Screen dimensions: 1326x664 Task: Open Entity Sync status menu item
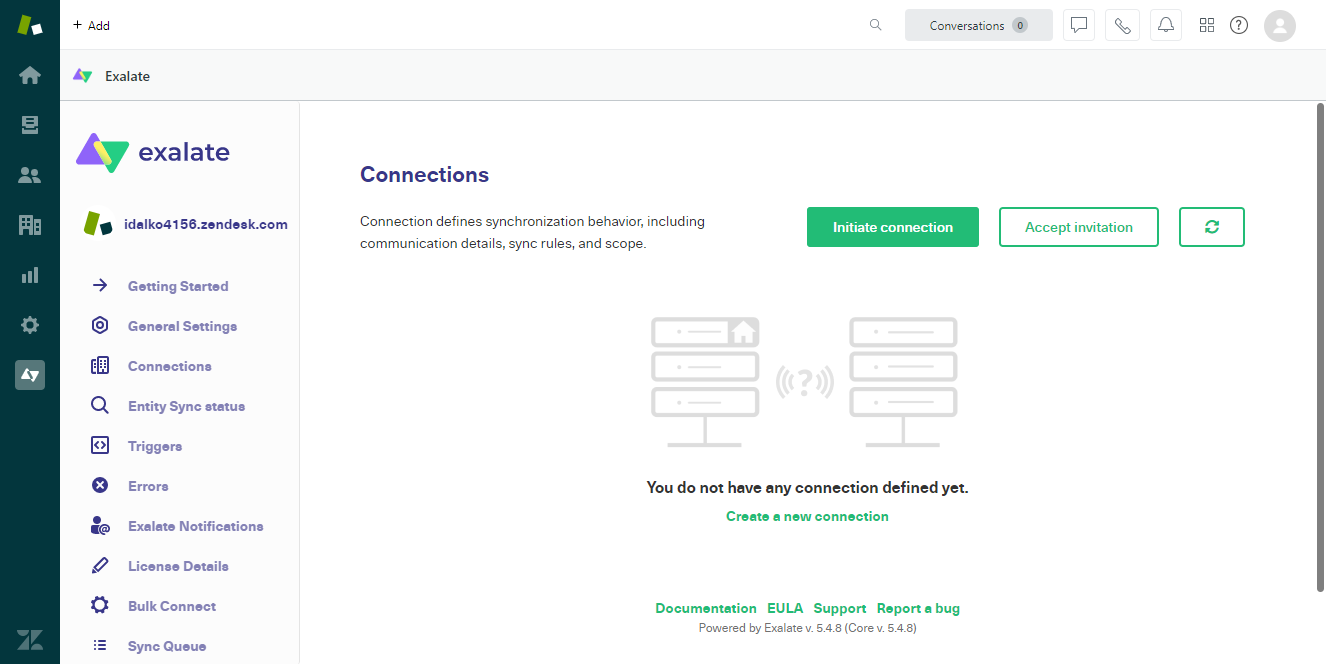click(186, 406)
